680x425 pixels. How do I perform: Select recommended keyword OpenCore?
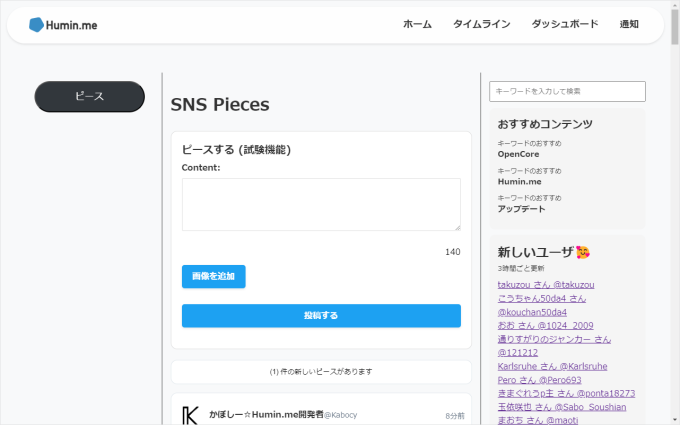pos(518,154)
